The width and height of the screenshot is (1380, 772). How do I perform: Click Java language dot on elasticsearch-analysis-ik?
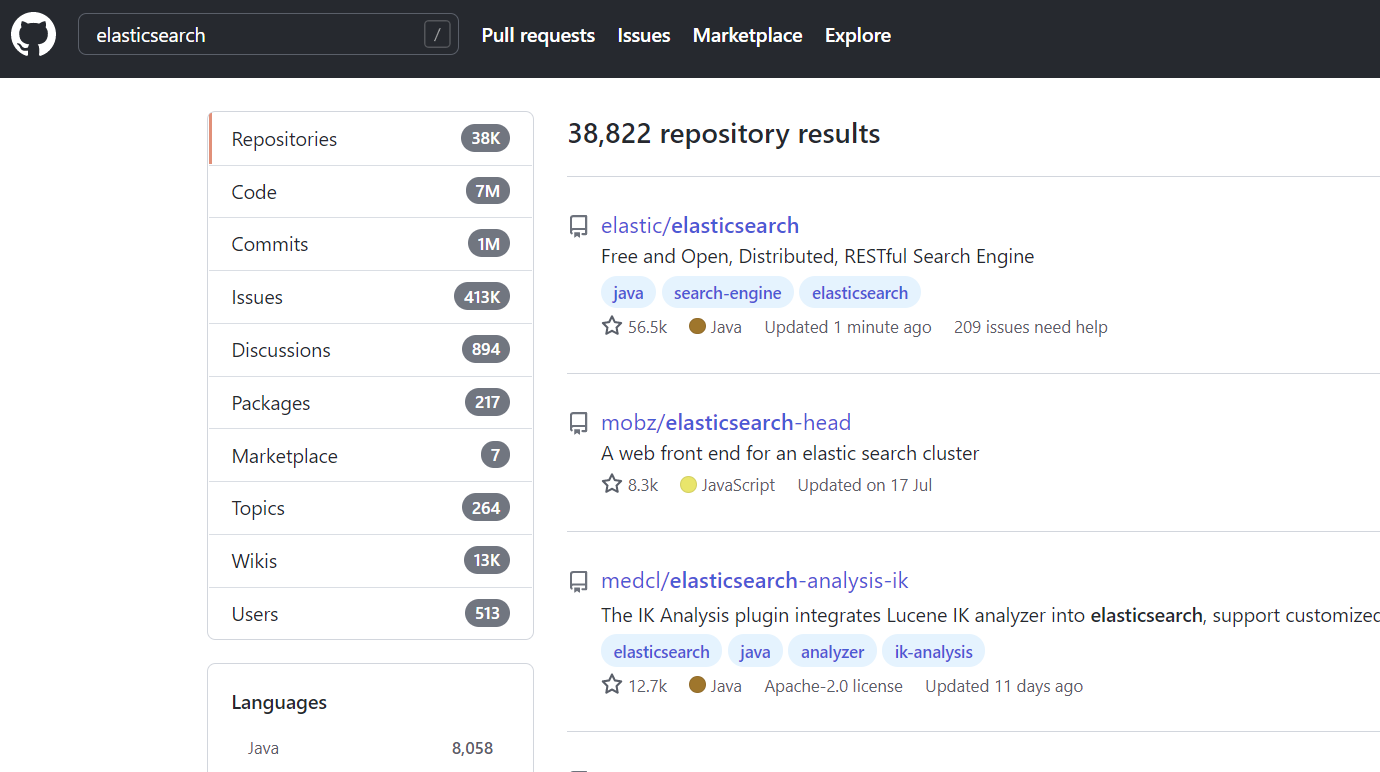click(x=697, y=685)
